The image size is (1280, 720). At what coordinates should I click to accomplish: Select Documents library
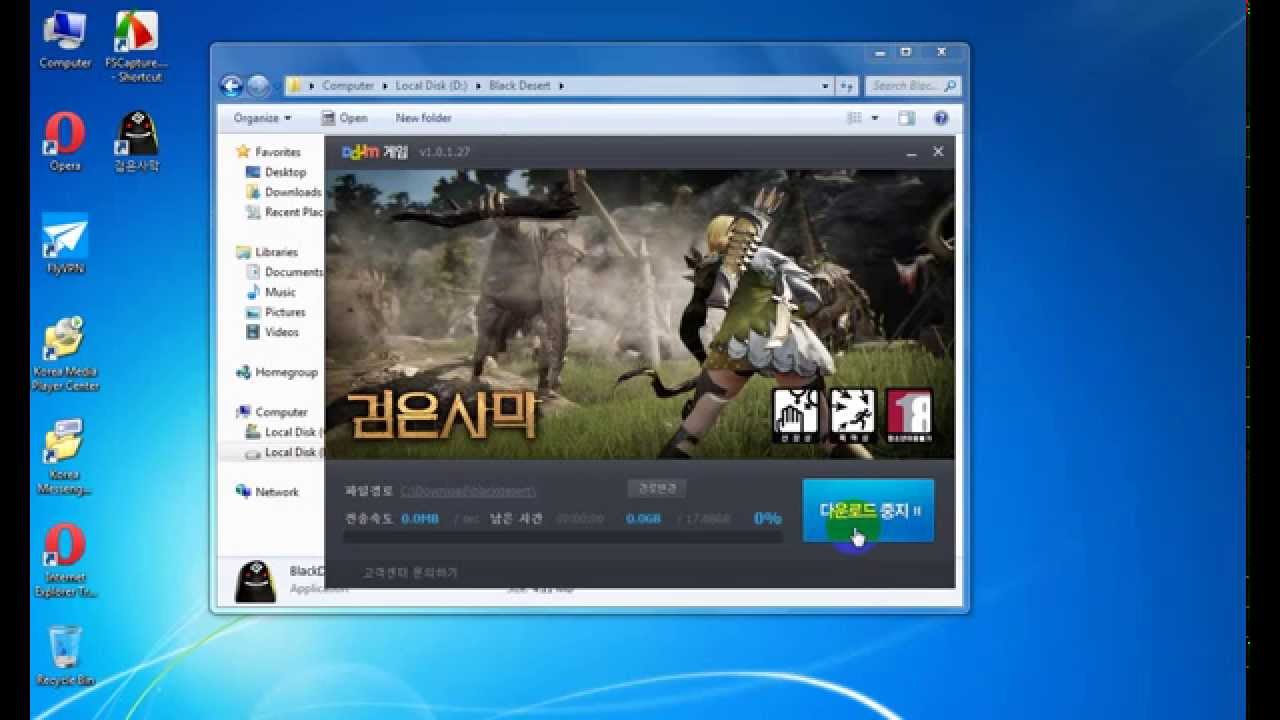coord(284,272)
